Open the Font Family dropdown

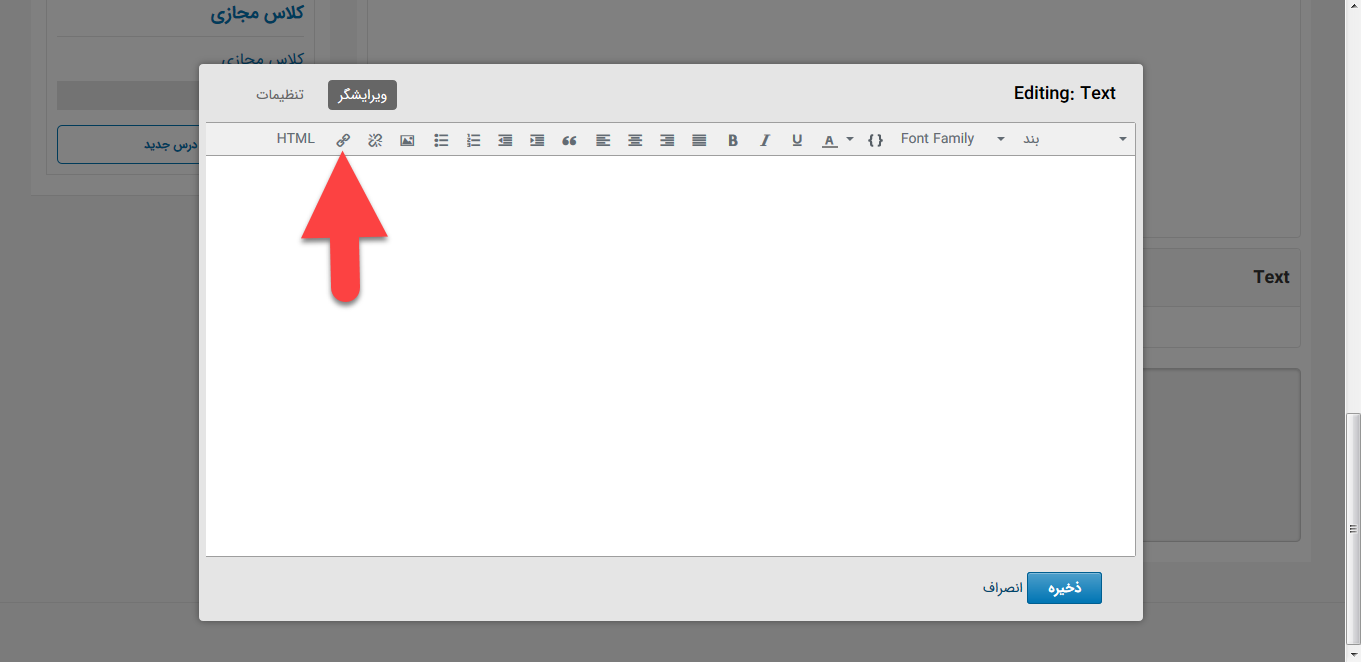(x=952, y=139)
